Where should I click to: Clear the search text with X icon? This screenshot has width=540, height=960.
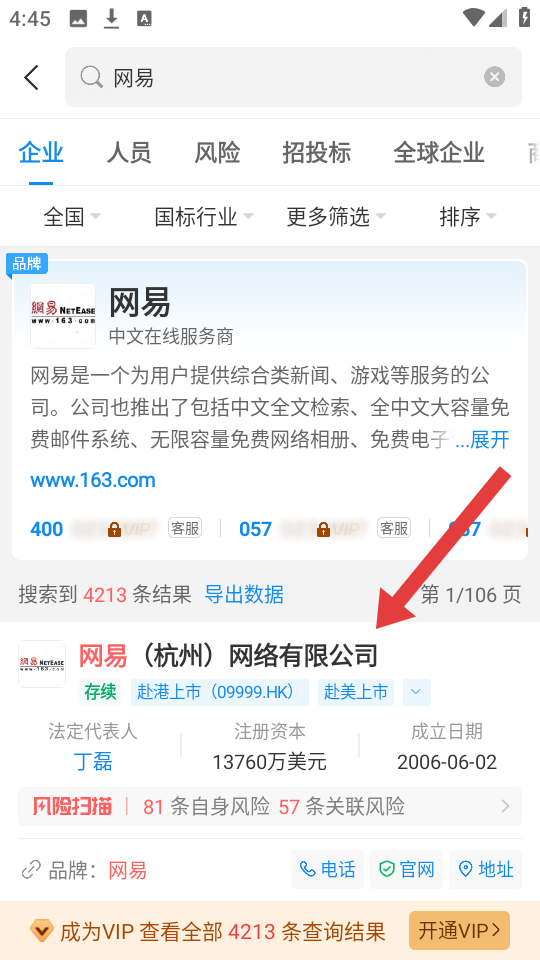click(x=495, y=77)
